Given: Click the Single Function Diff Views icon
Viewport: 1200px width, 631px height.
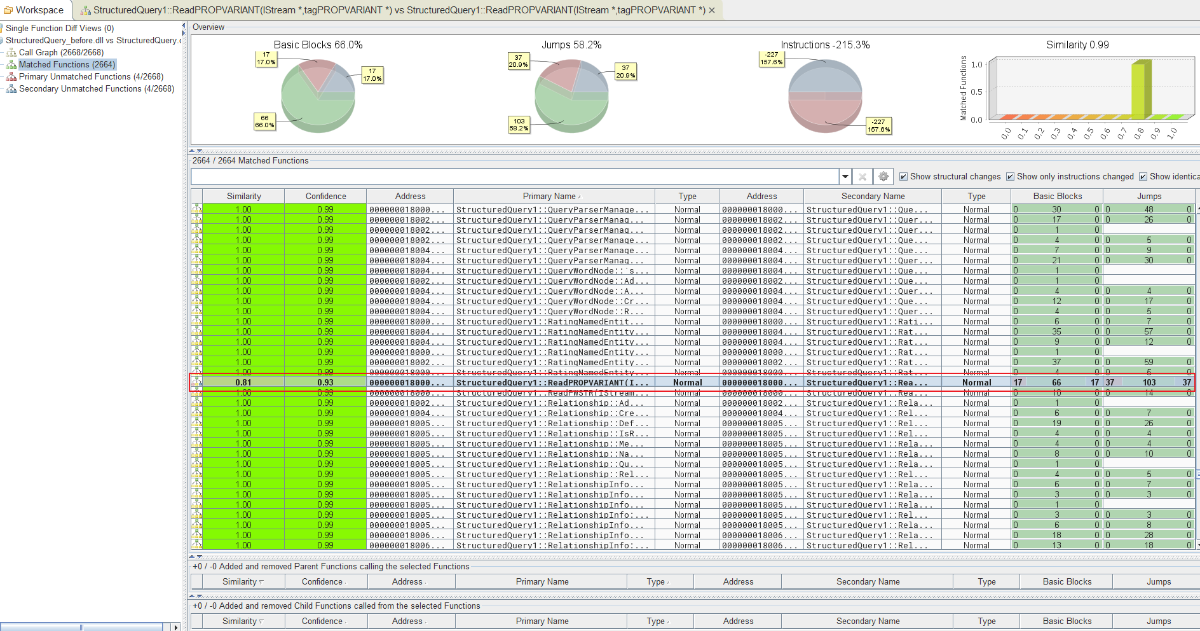Looking at the screenshot, I should point(2,28).
